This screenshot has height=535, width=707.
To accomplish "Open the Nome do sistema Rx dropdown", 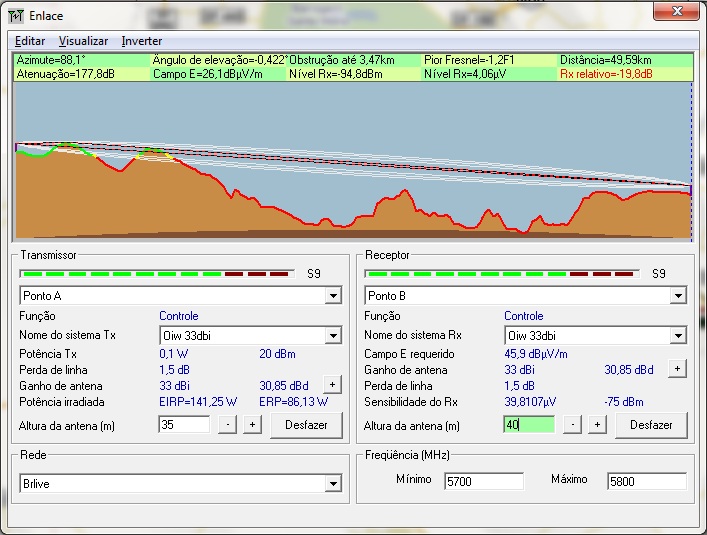I will pos(678,336).
